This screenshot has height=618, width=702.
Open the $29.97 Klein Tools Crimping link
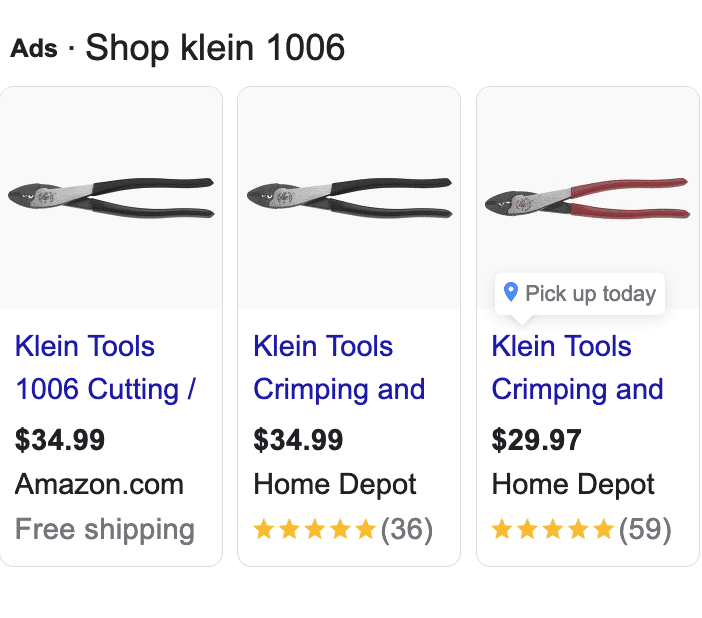coord(577,367)
